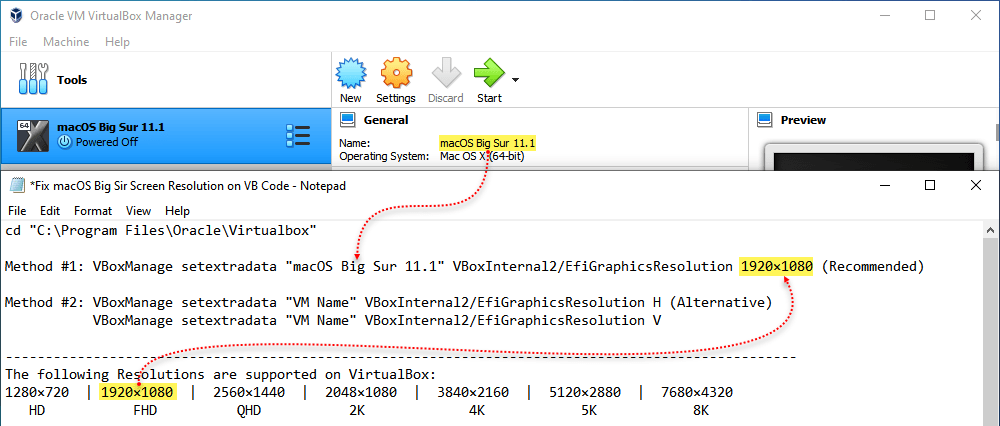Viewport: 1000px width, 426px height.
Task: Click the VirtualBox cube icon in title bar
Action: tap(15, 15)
